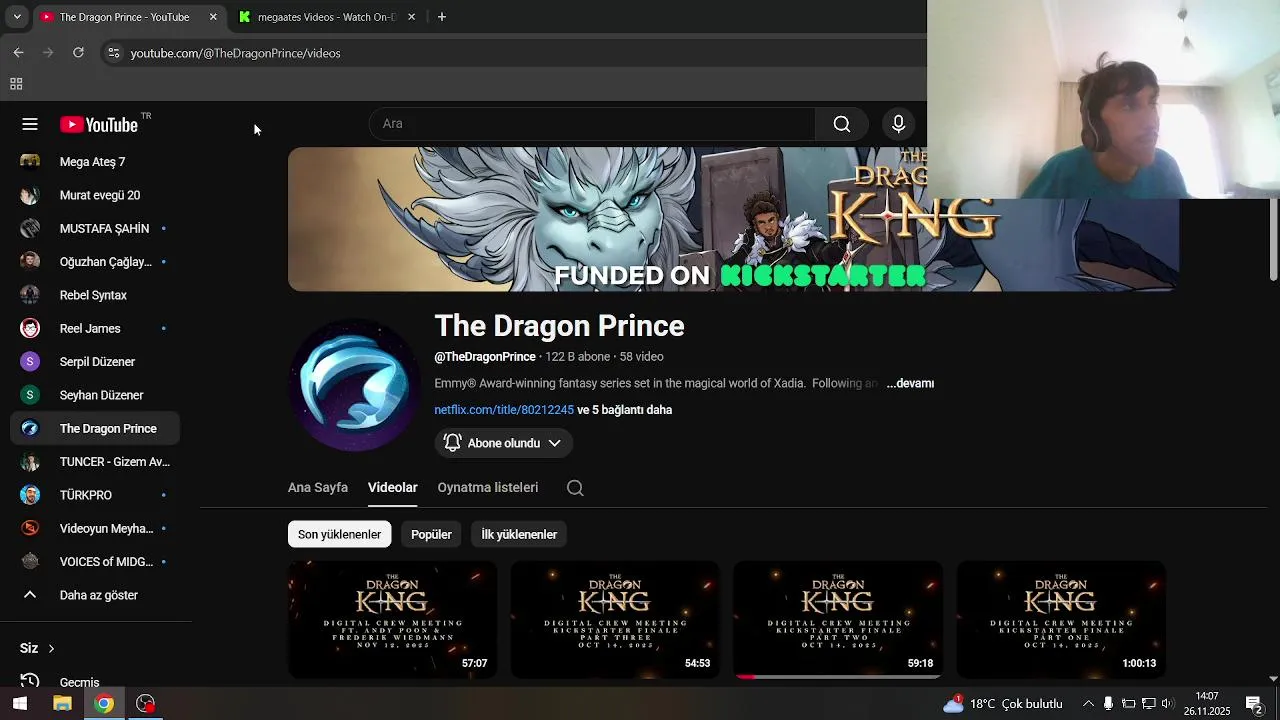This screenshot has width=1280, height=720.
Task: Select the İlk yüklenenler filter chip
Action: [519, 534]
